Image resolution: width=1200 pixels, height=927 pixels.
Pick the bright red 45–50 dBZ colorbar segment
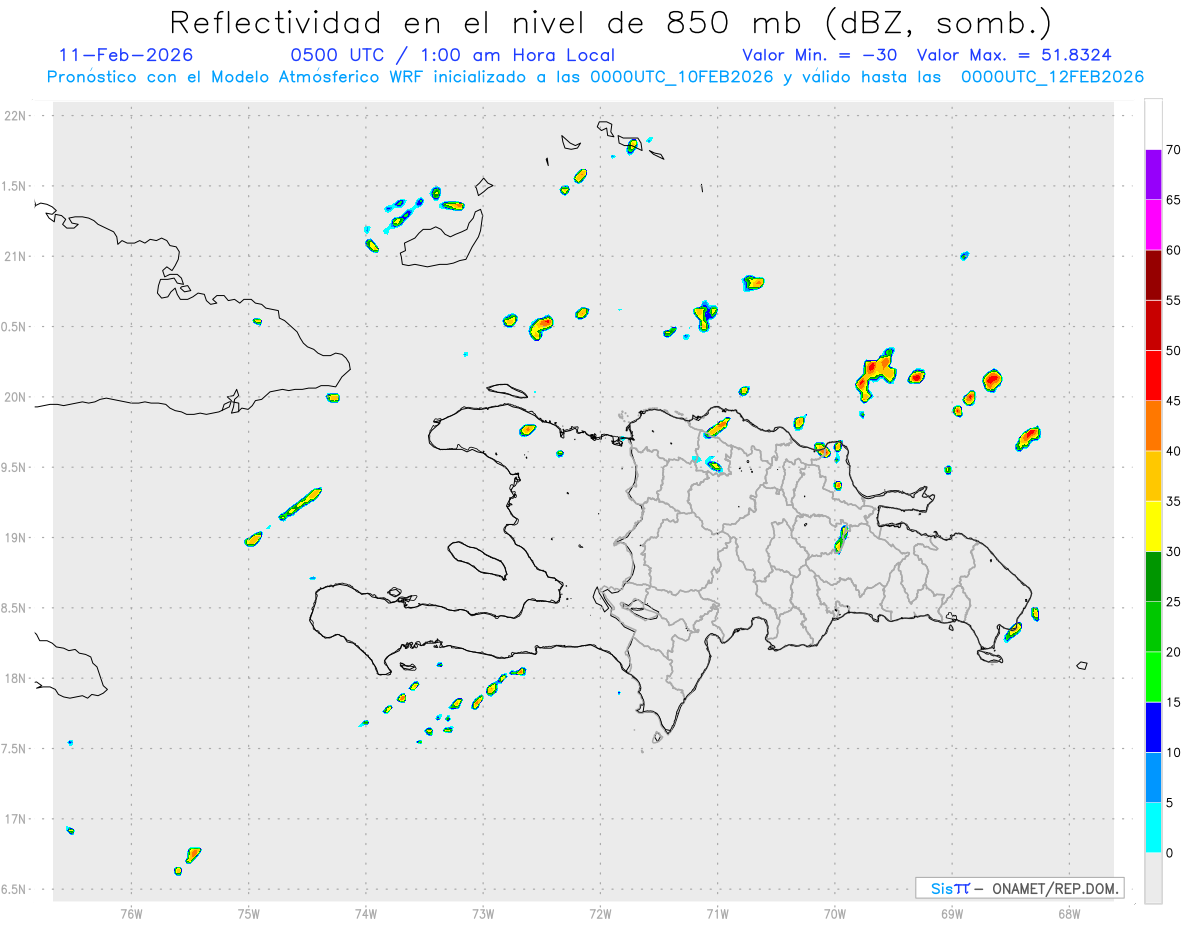point(1153,375)
